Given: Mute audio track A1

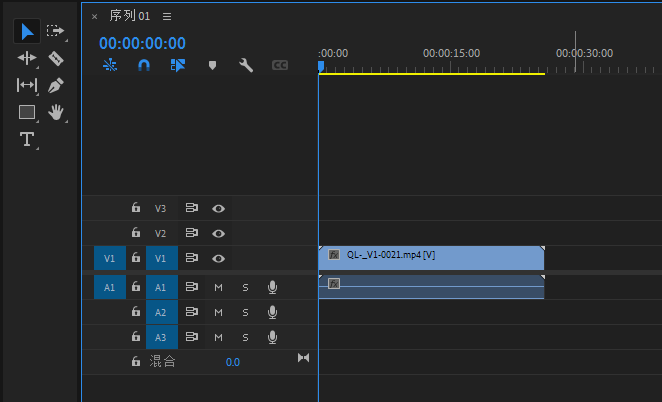Looking at the screenshot, I should [x=218, y=287].
